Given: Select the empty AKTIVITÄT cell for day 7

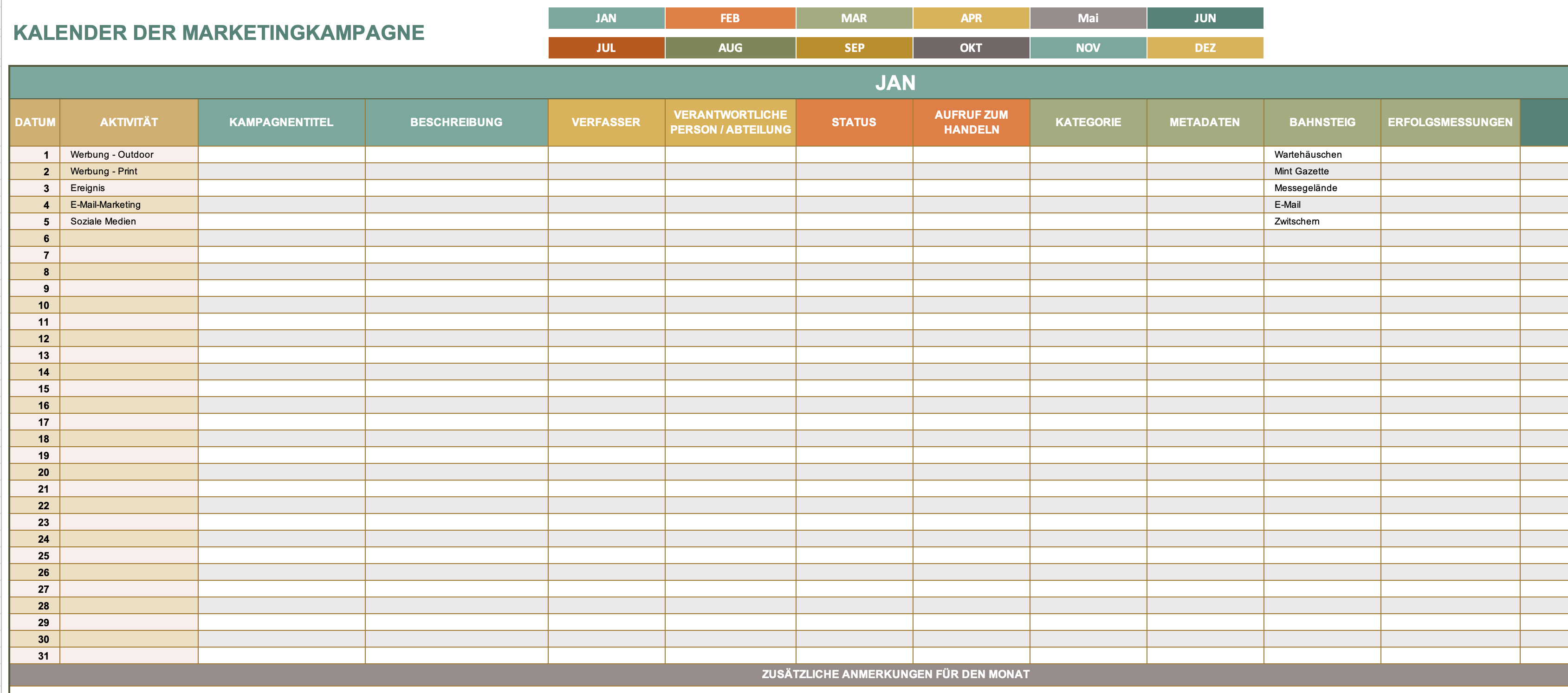Looking at the screenshot, I should pos(129,255).
